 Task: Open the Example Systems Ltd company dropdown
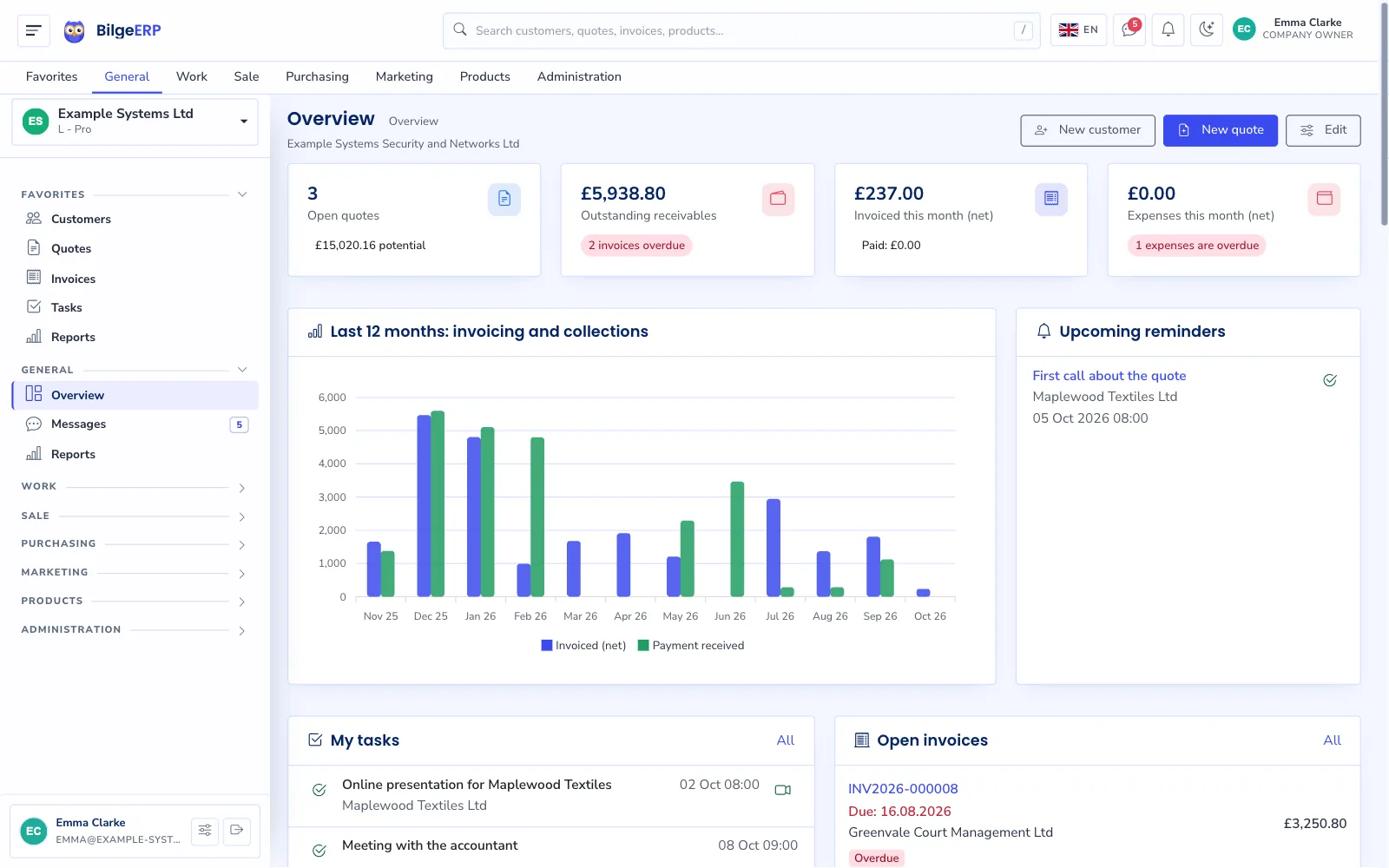point(135,122)
